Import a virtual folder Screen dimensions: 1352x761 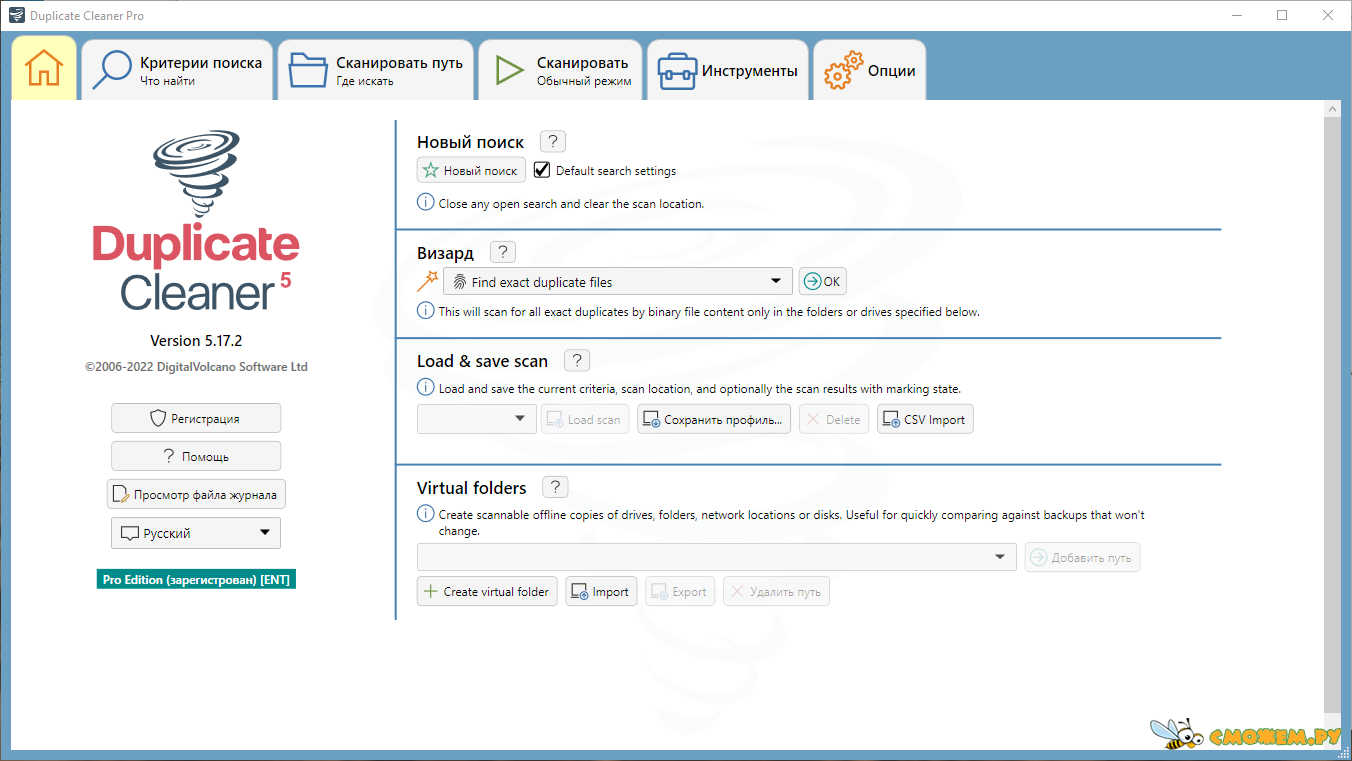(600, 591)
